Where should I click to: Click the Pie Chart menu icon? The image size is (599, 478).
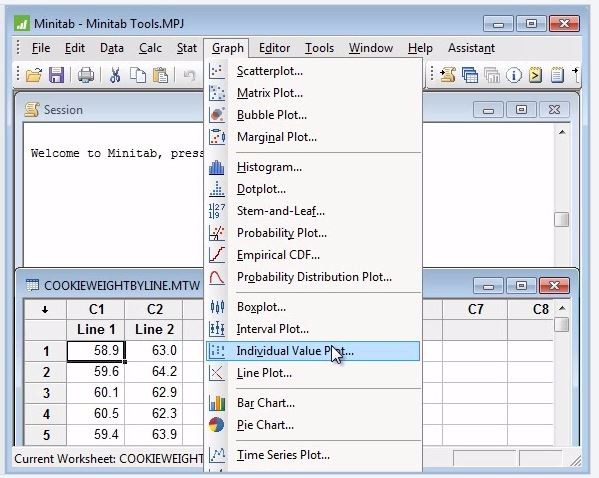pyautogui.click(x=217, y=425)
